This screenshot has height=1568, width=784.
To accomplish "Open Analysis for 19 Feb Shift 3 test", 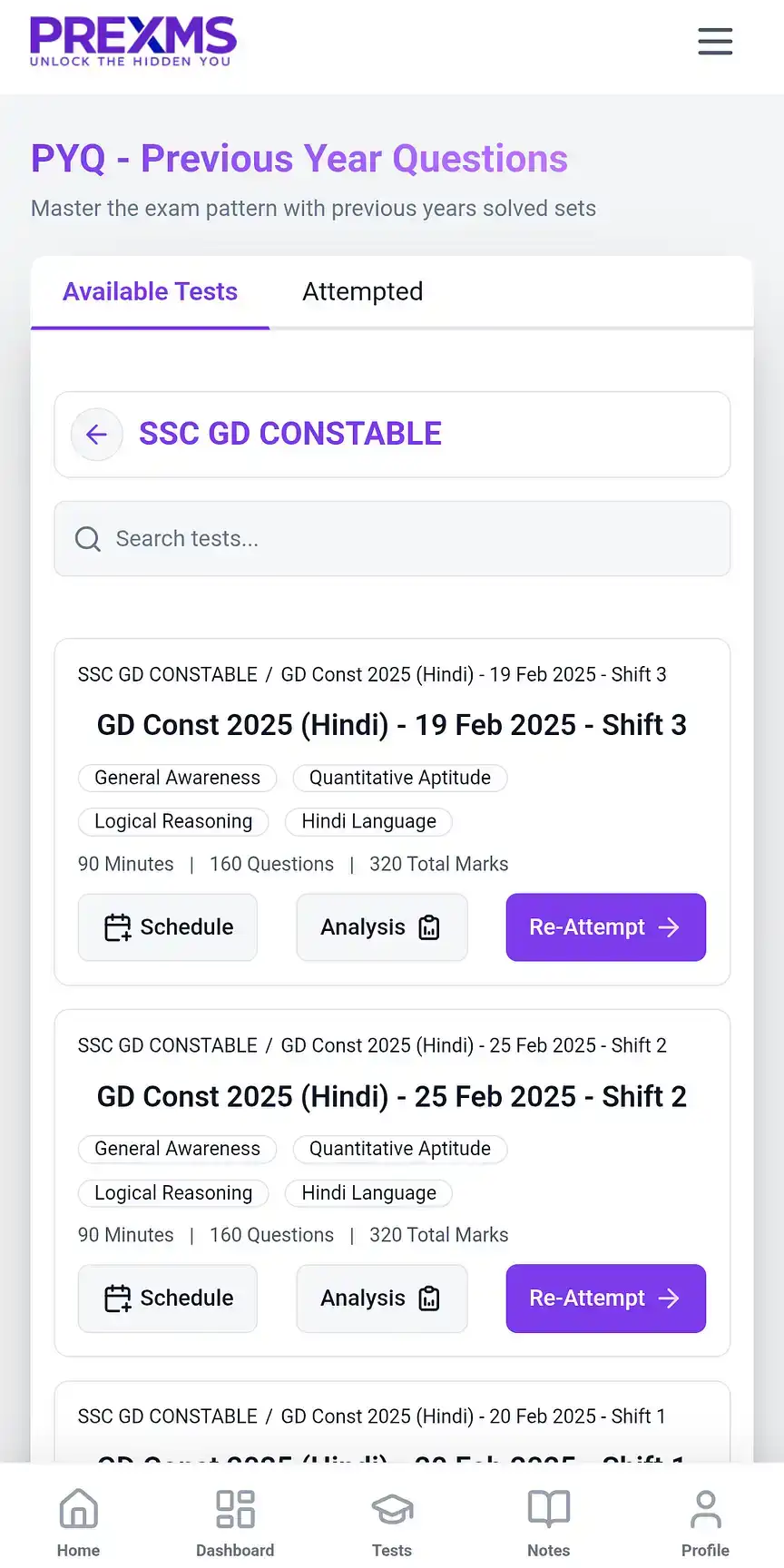I will point(381,927).
